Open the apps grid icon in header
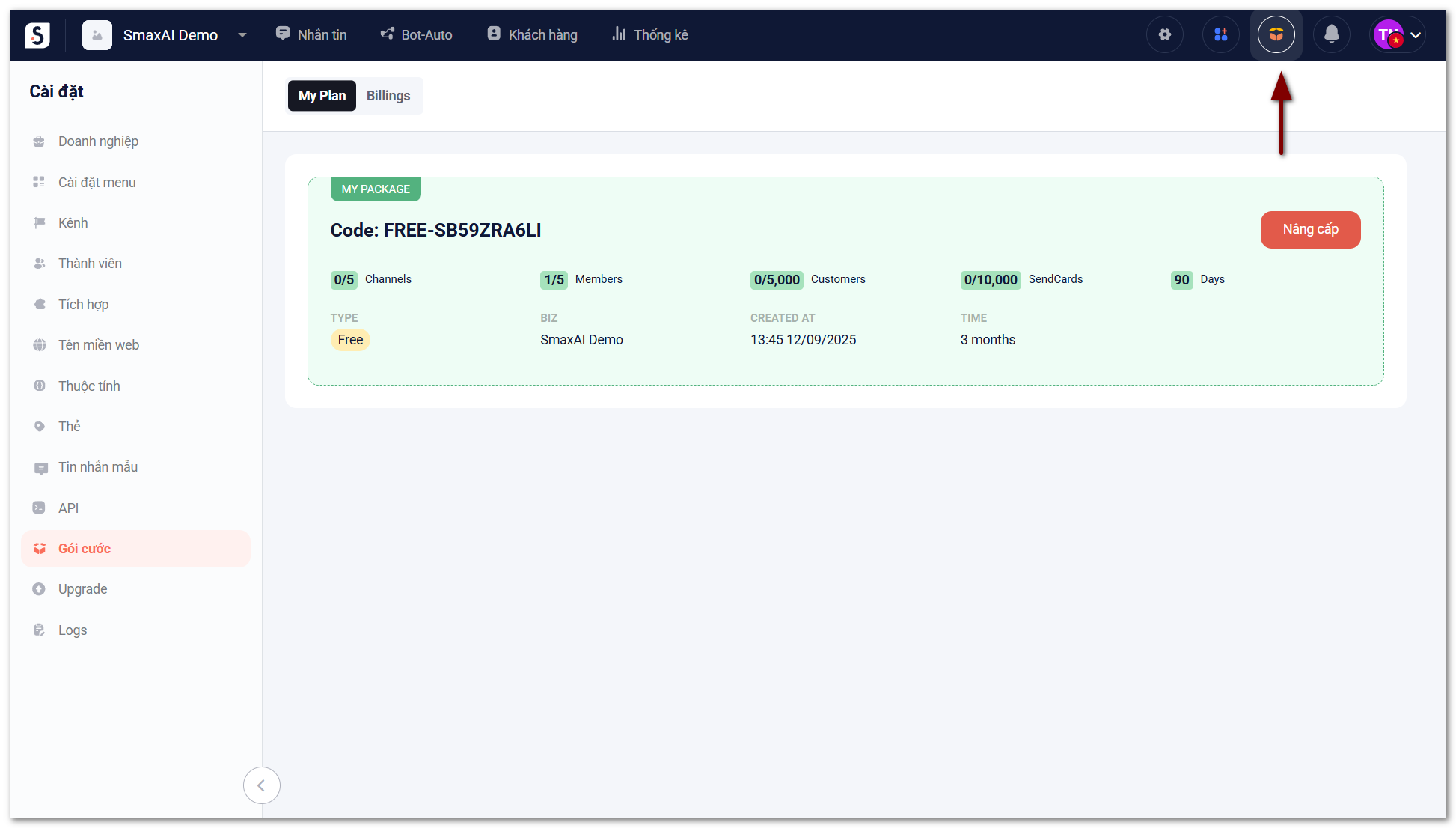The width and height of the screenshot is (1456, 828). (x=1220, y=34)
